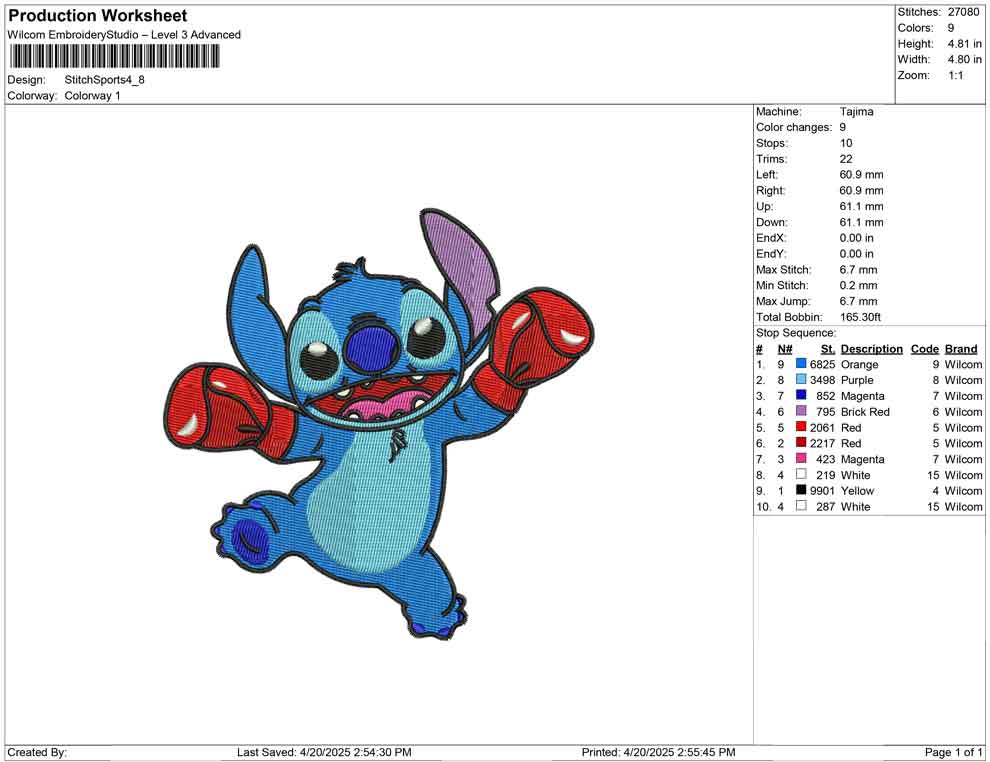Click the 'Brick Red' description in row 4
This screenshot has height=762, width=990.
(865, 412)
